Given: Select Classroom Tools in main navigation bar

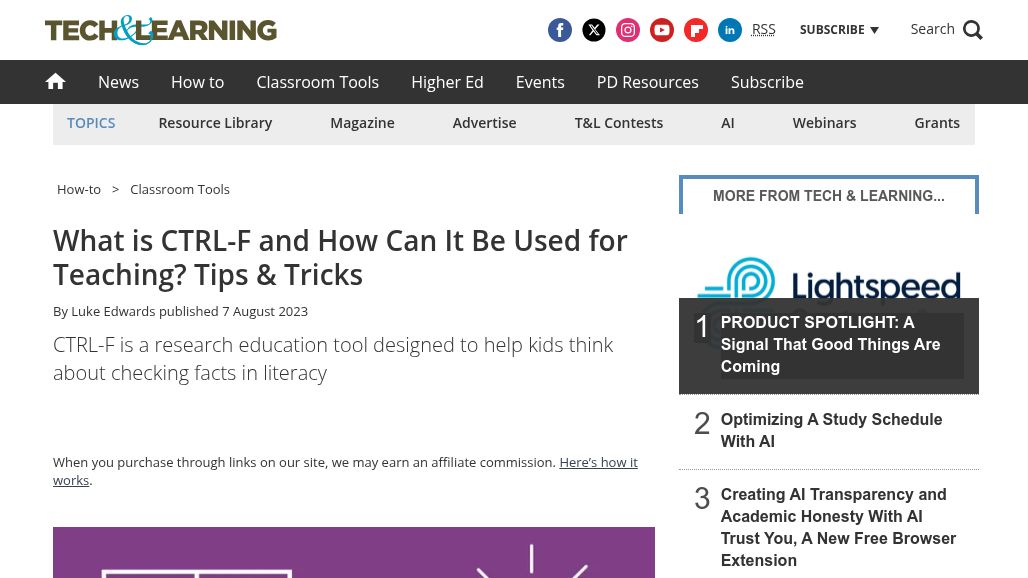Looking at the screenshot, I should (317, 82).
